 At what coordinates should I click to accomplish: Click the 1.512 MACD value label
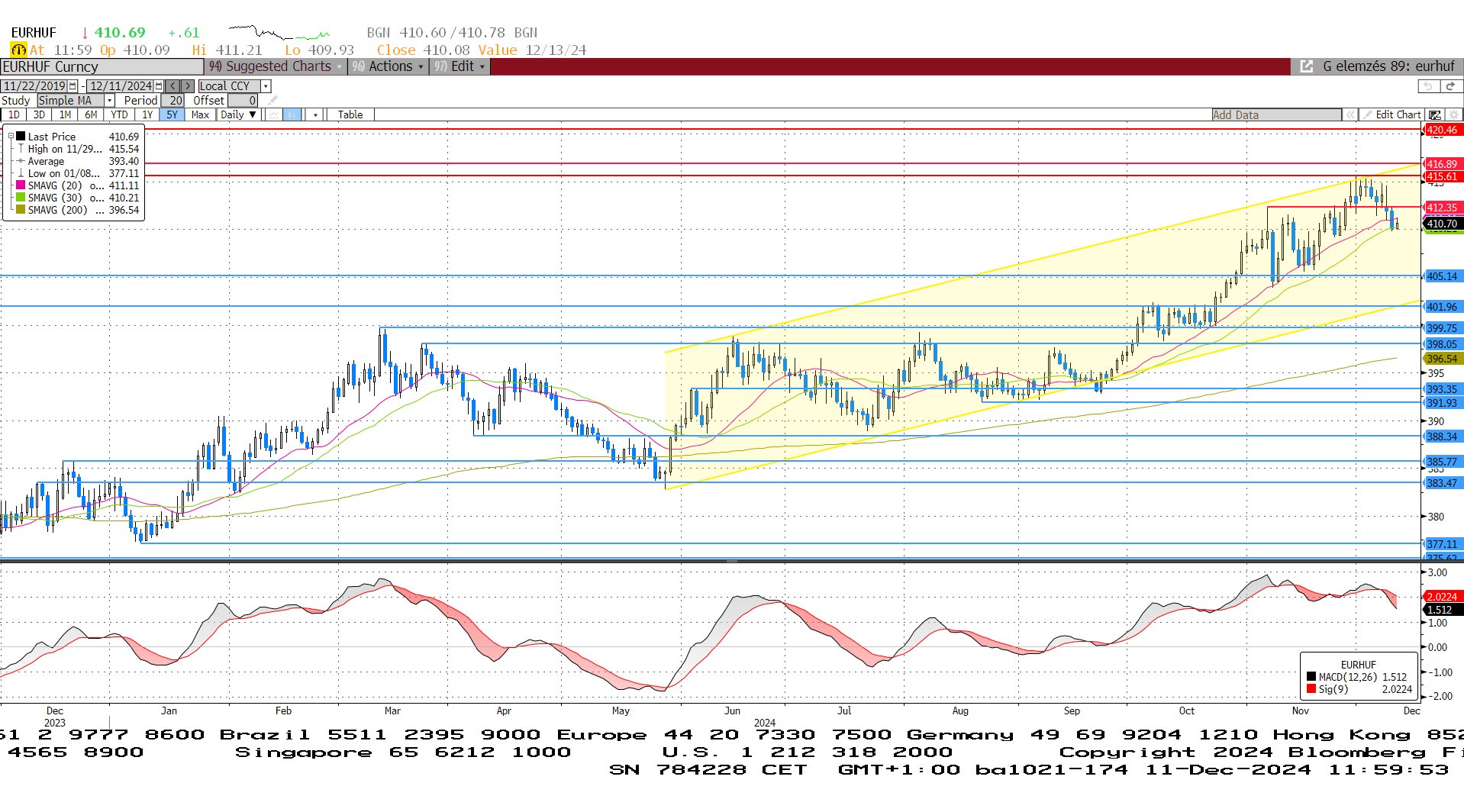(1443, 610)
